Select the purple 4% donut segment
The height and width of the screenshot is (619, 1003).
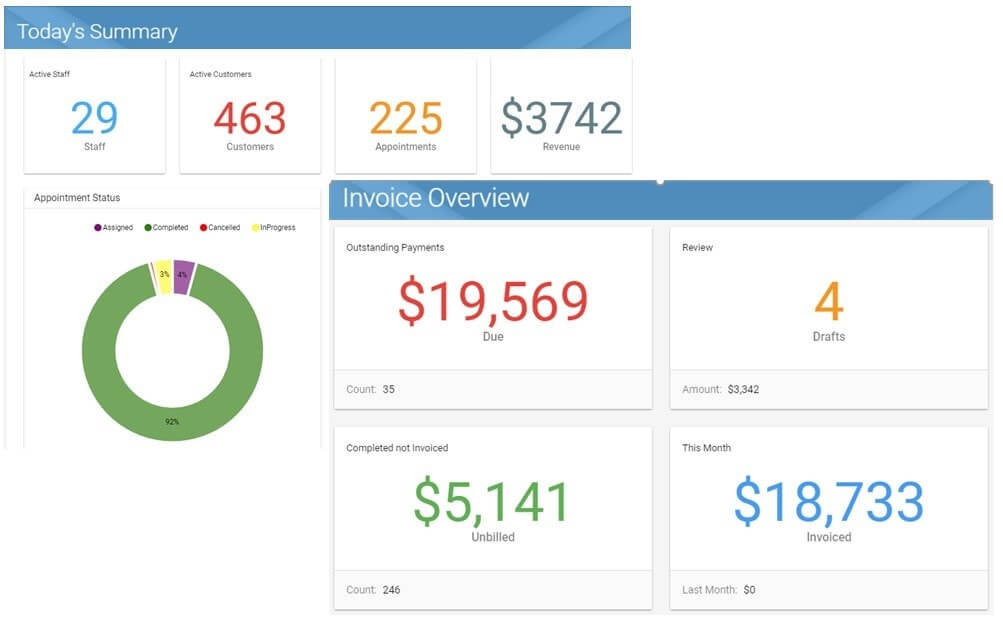tap(183, 276)
